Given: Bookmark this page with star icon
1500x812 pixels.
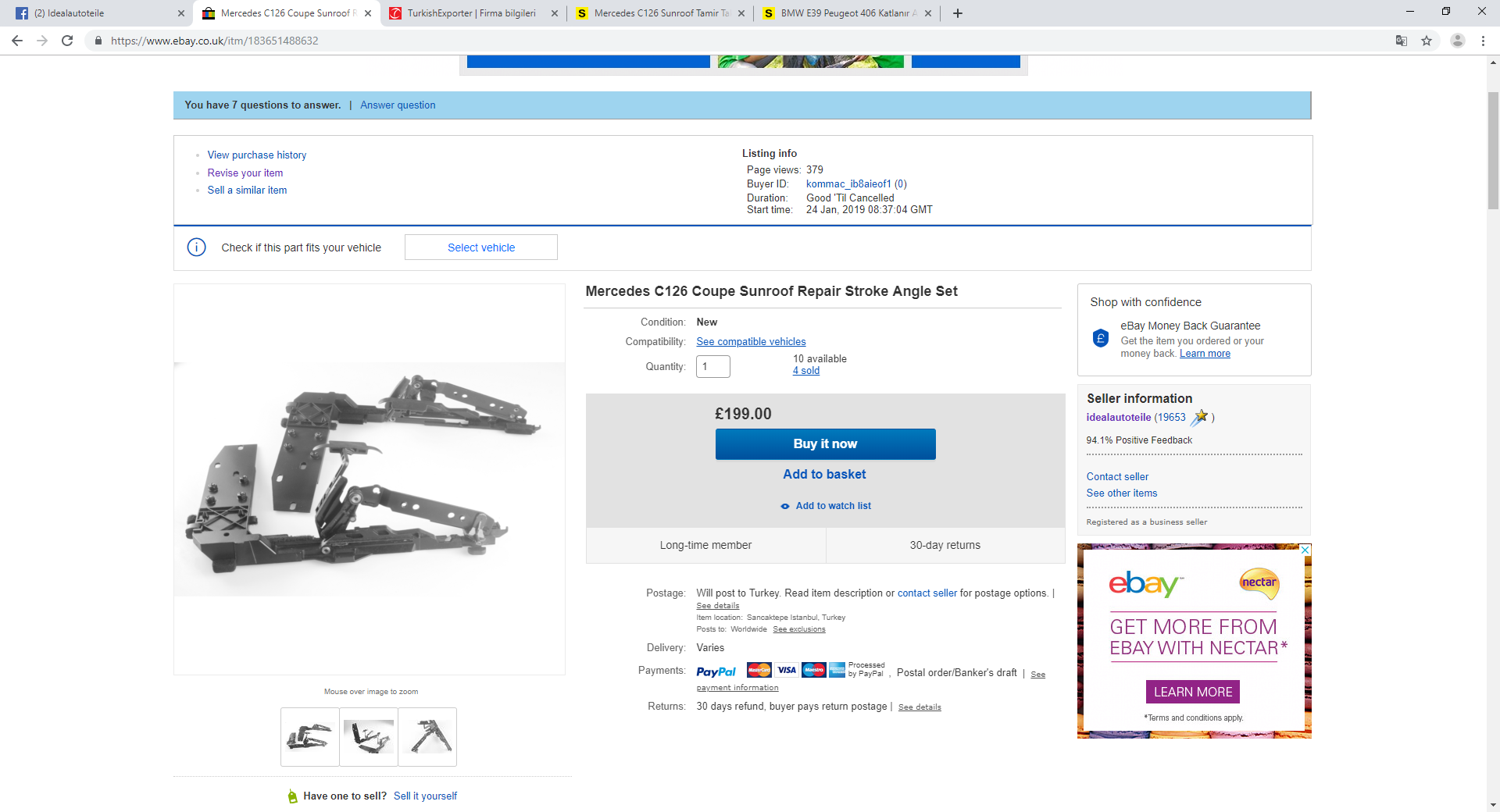Looking at the screenshot, I should pos(1427,41).
